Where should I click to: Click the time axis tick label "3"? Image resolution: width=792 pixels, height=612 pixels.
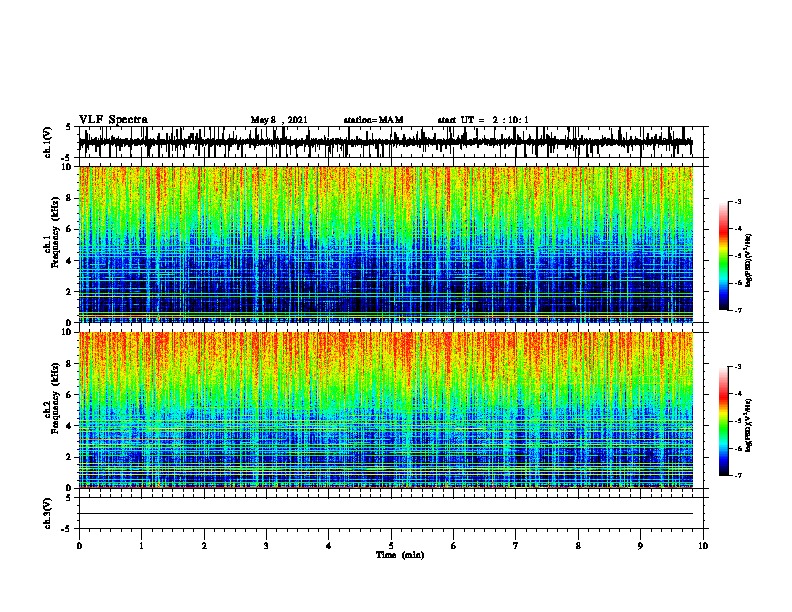pos(266,546)
